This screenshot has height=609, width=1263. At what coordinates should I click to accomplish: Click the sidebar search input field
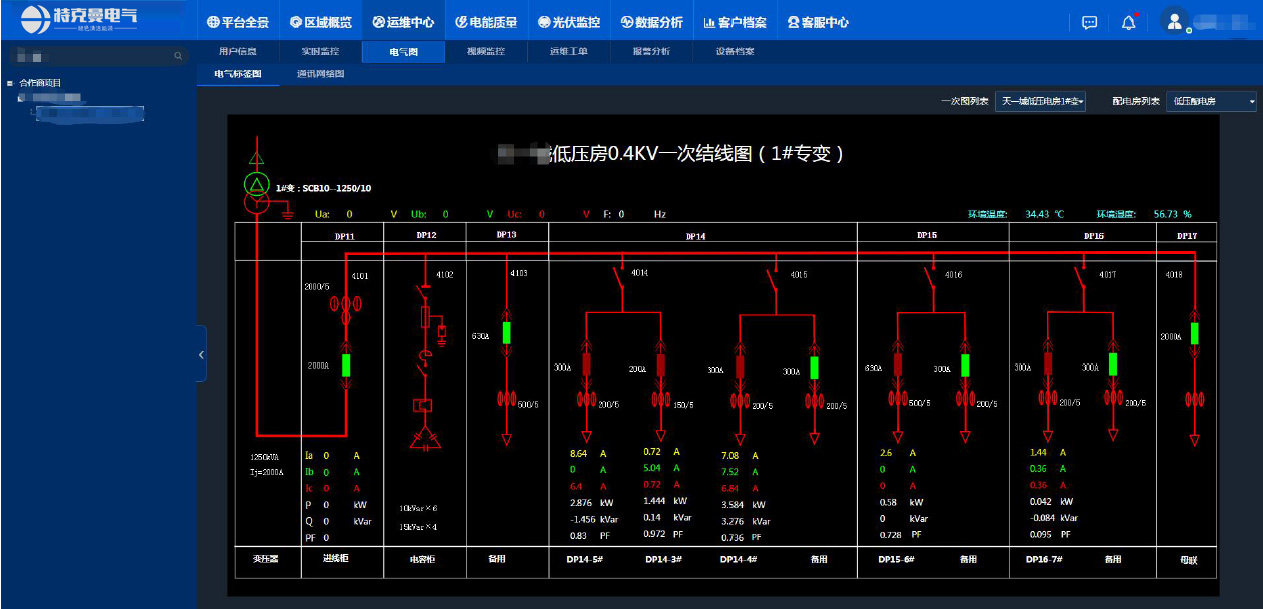click(90, 56)
